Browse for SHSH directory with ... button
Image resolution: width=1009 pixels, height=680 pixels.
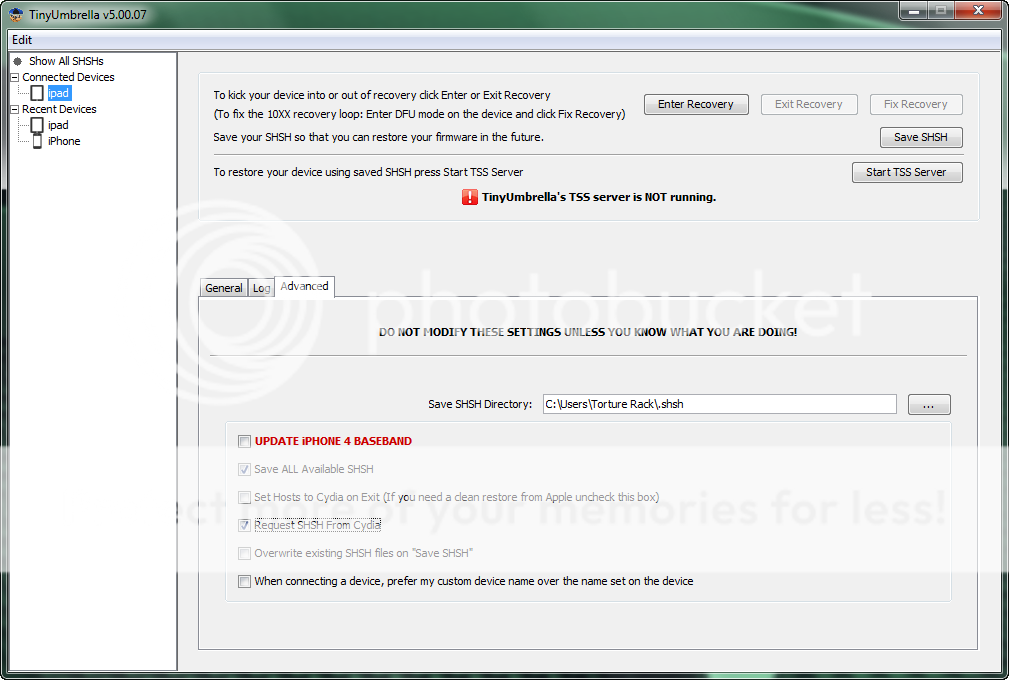coord(929,405)
